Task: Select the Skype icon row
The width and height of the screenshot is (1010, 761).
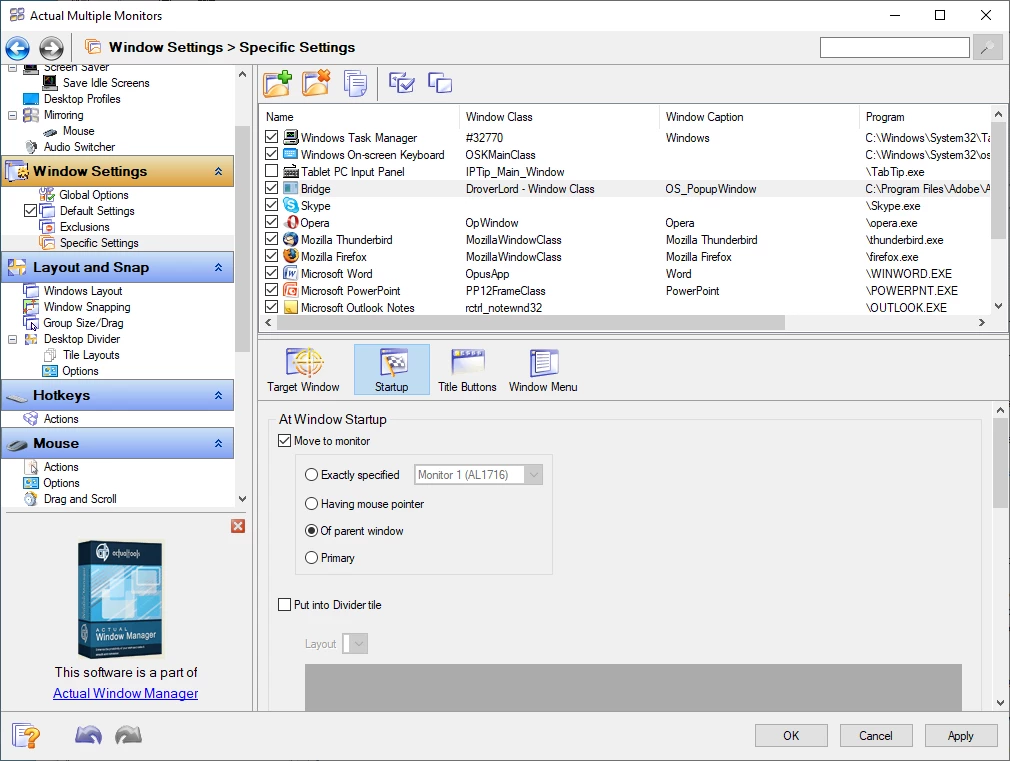Action: coord(291,206)
